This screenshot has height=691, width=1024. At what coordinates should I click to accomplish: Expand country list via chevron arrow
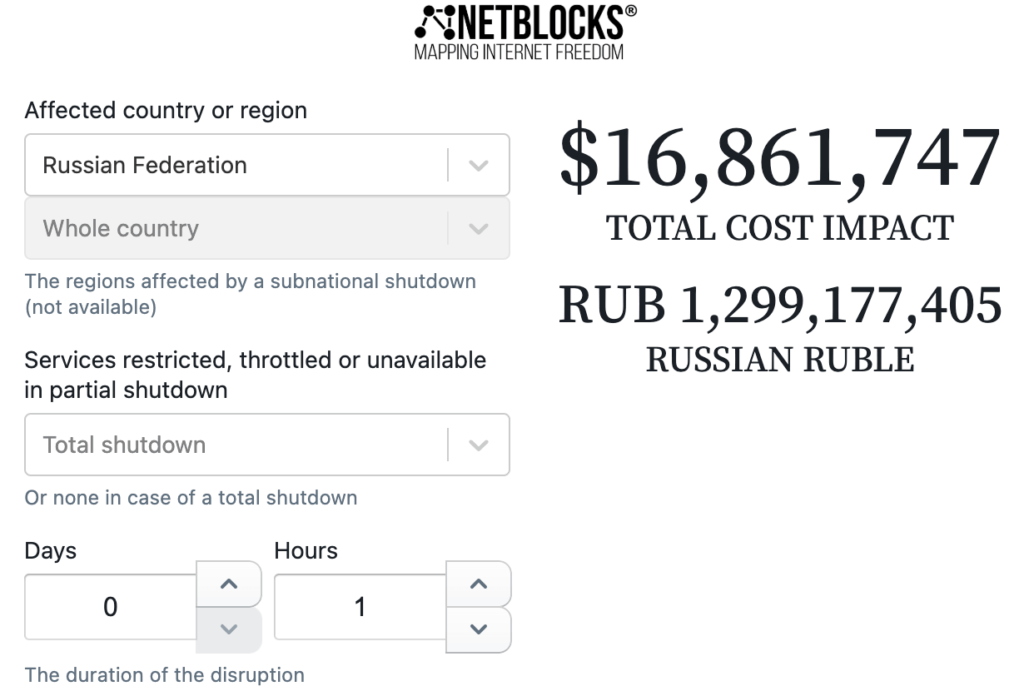pyautogui.click(x=479, y=165)
